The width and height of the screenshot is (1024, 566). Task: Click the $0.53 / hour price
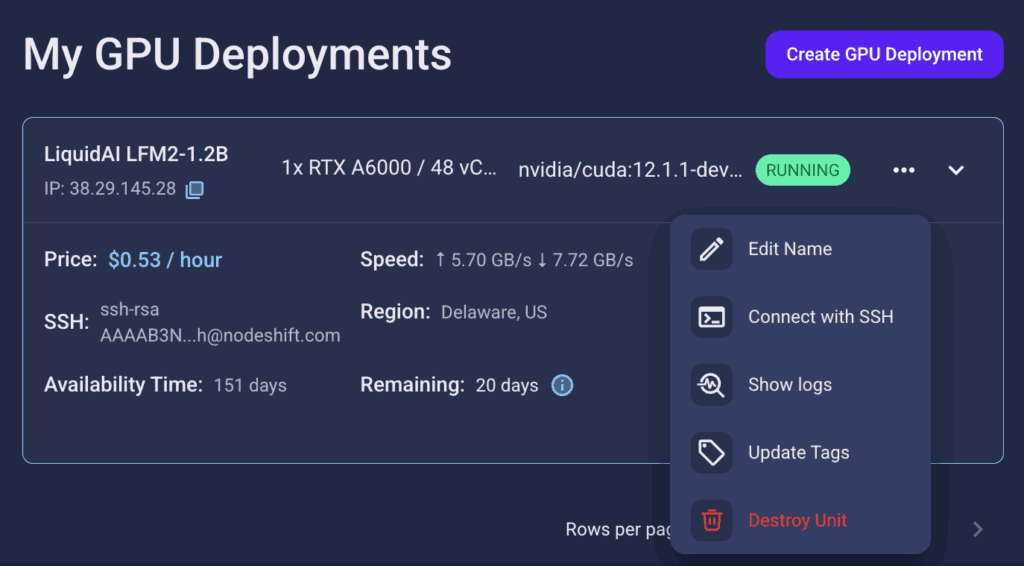point(165,260)
